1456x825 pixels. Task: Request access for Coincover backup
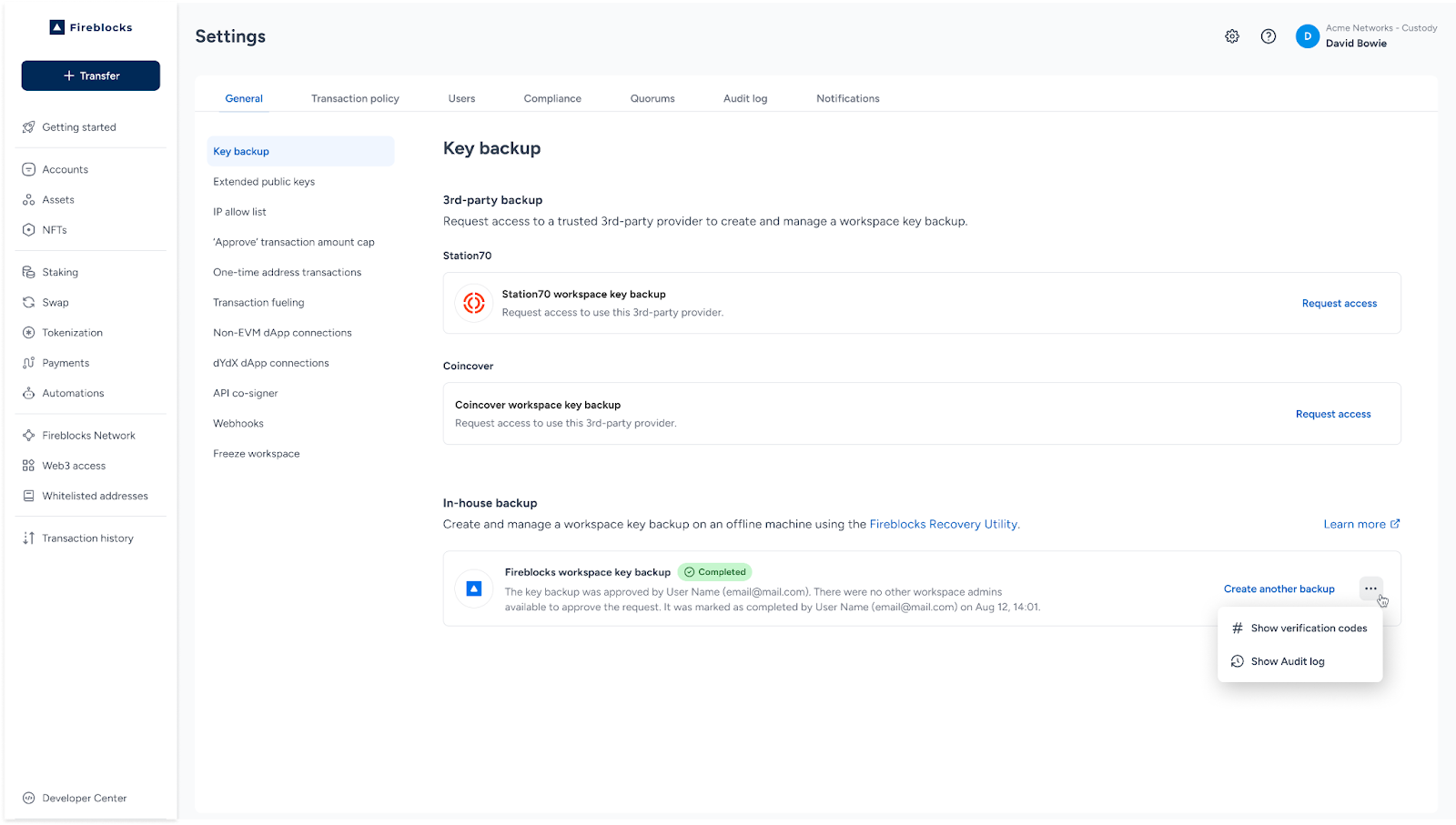click(x=1333, y=414)
